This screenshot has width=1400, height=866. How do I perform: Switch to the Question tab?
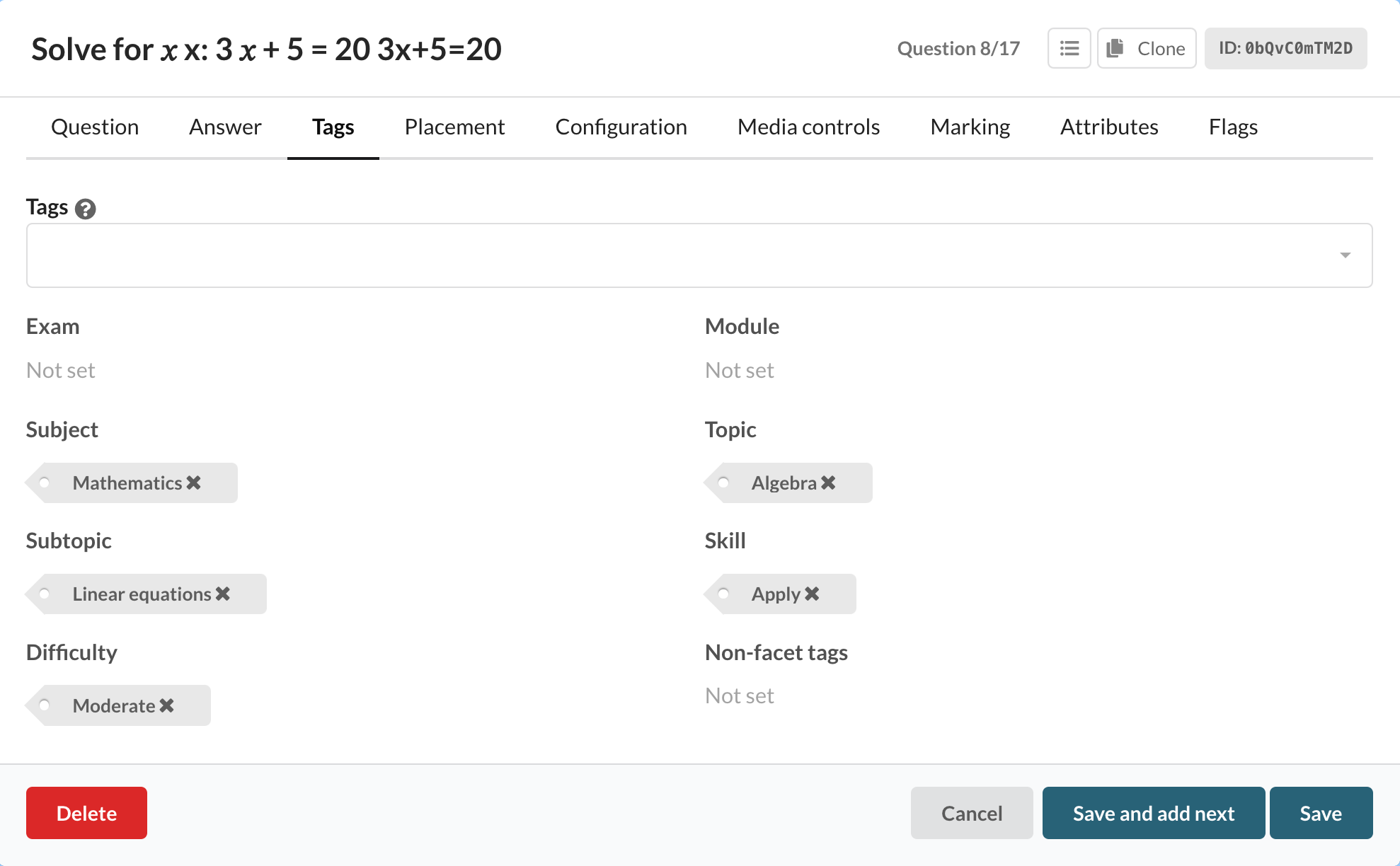tap(95, 127)
